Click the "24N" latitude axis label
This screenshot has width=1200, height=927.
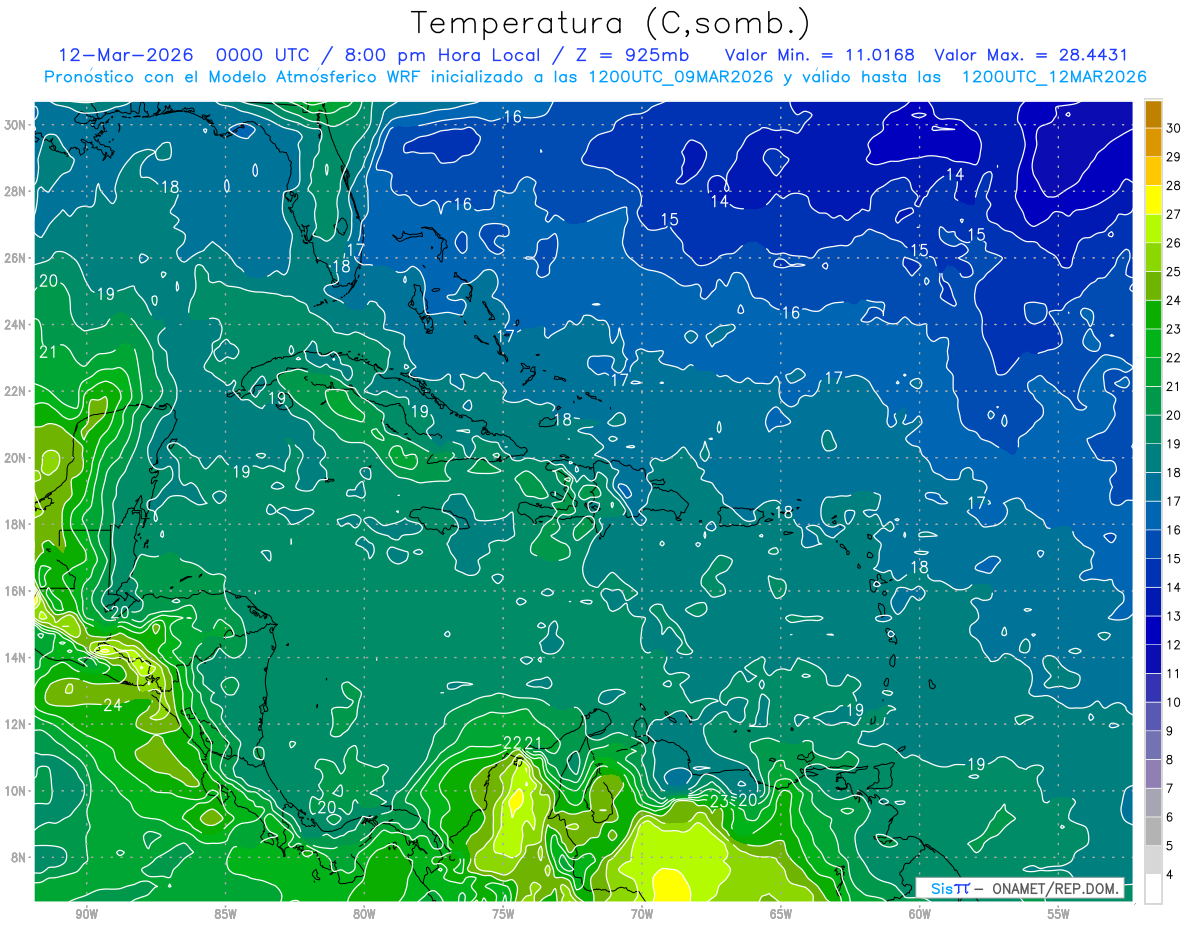[x=15, y=325]
